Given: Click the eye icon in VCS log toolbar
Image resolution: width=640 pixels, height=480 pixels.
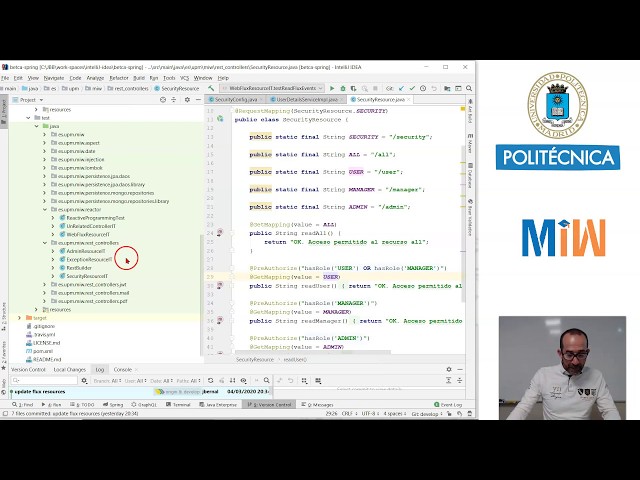Looking at the screenshot, I should [244, 380].
